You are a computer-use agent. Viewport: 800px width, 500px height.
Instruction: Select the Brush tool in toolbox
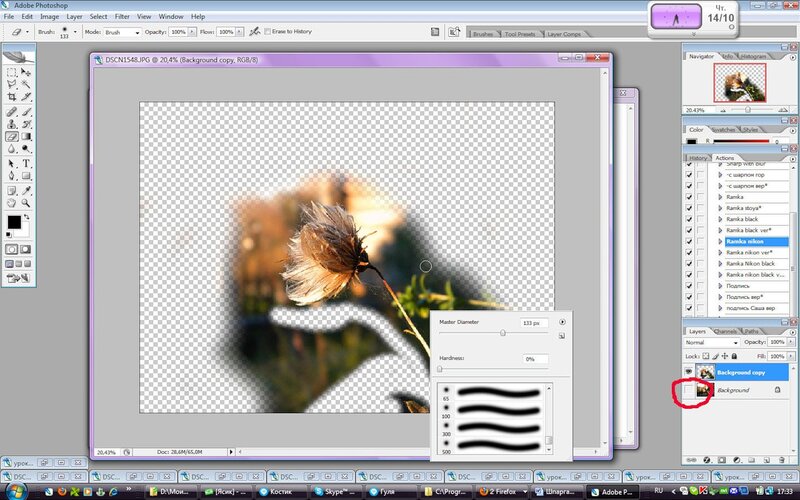click(26, 112)
